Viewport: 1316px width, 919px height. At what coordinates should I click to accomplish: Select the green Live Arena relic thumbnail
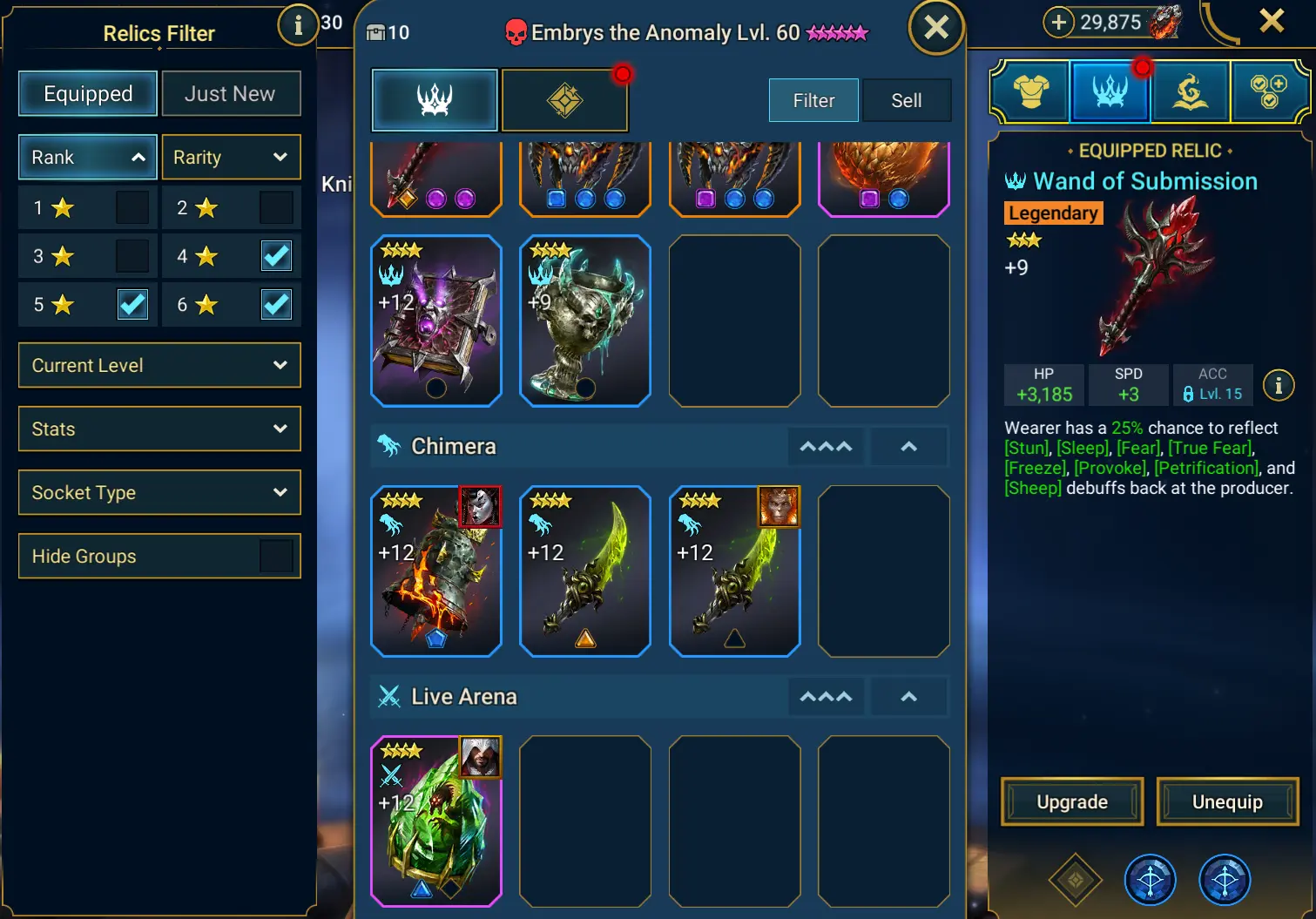pos(436,821)
